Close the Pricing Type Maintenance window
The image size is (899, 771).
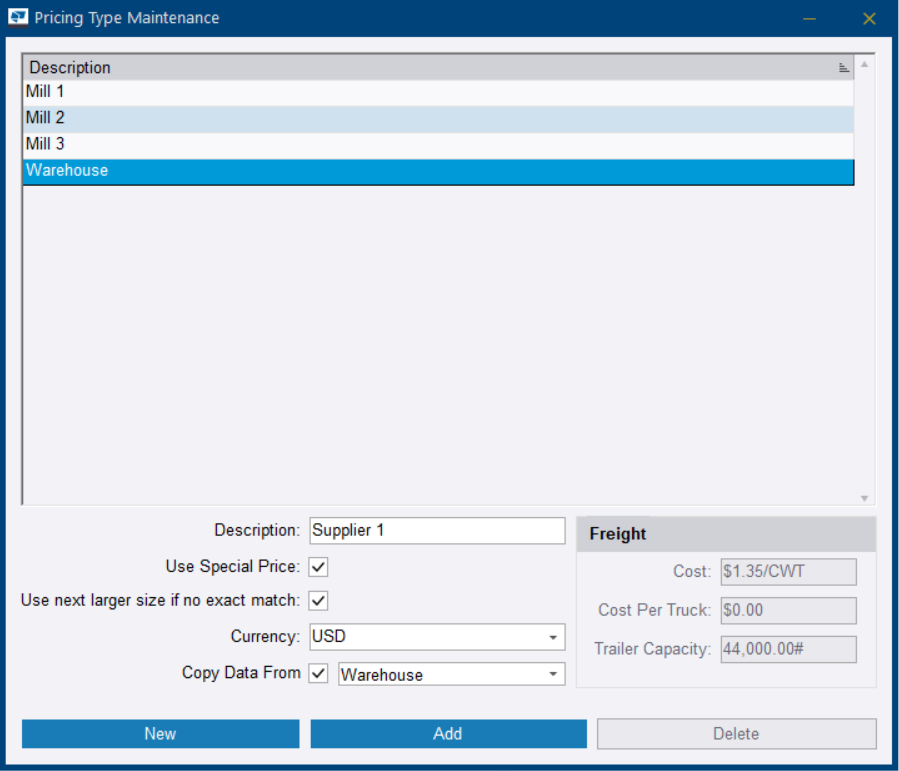(x=869, y=19)
